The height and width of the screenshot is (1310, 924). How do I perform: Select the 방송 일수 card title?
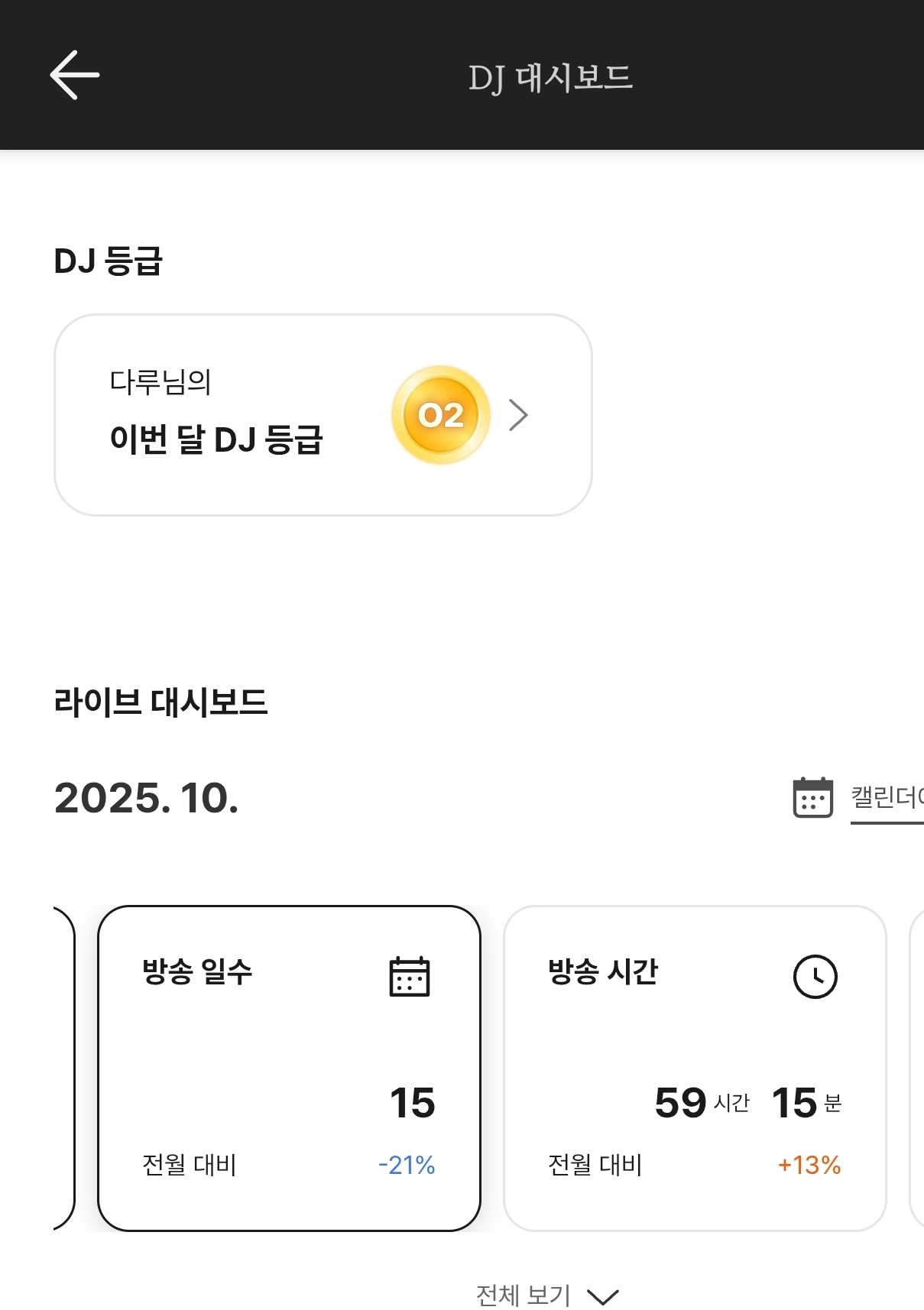(x=197, y=971)
